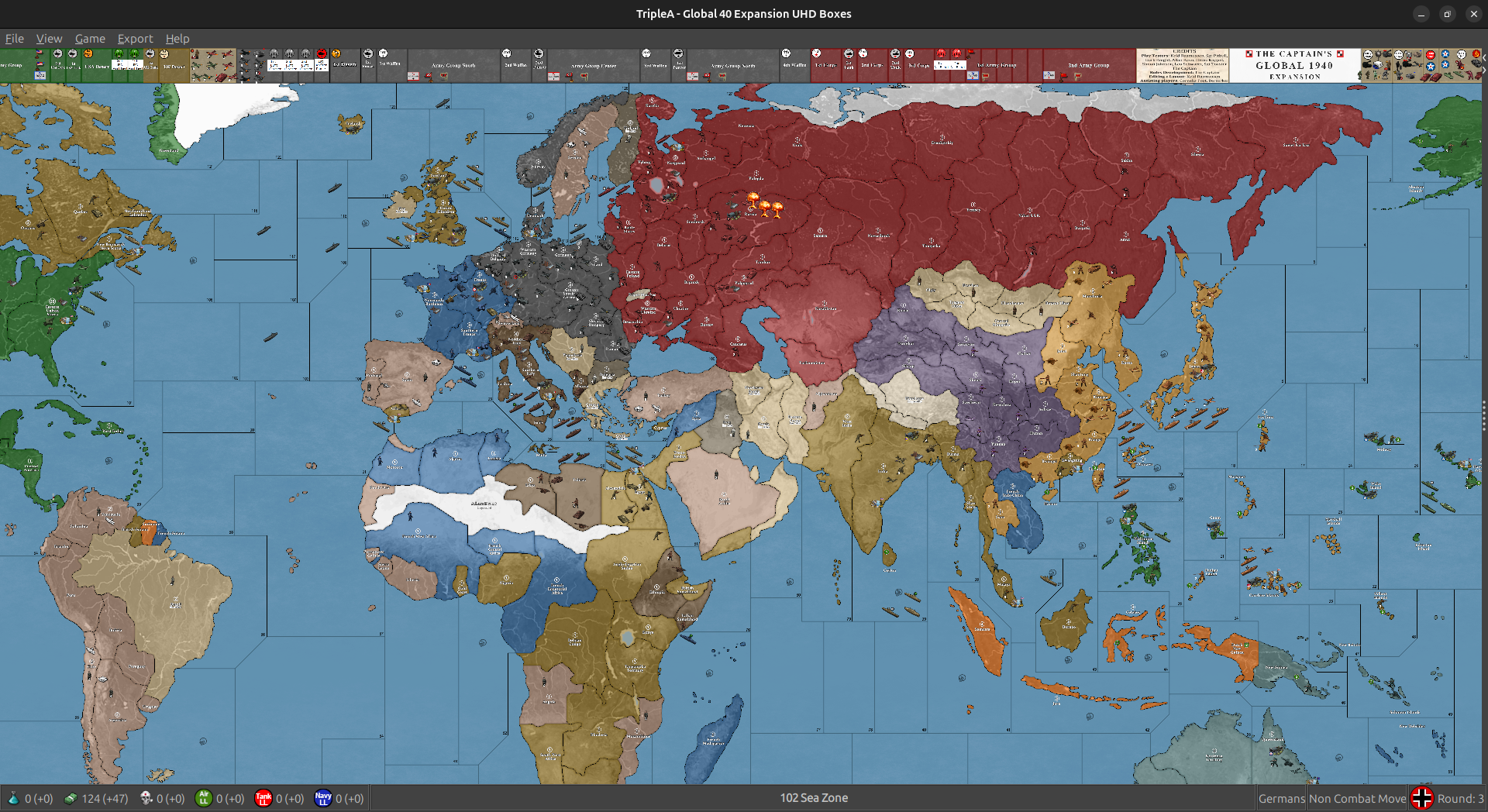Click the Soviet hammer-and-sickle icon top right
The height and width of the screenshot is (812, 1488).
click(1476, 54)
